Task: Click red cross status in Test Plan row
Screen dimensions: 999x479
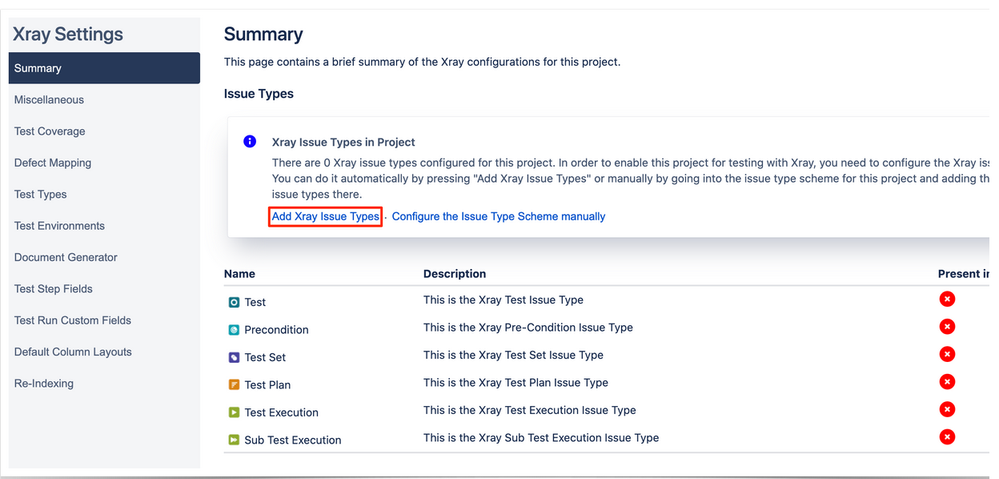Action: [x=947, y=382]
